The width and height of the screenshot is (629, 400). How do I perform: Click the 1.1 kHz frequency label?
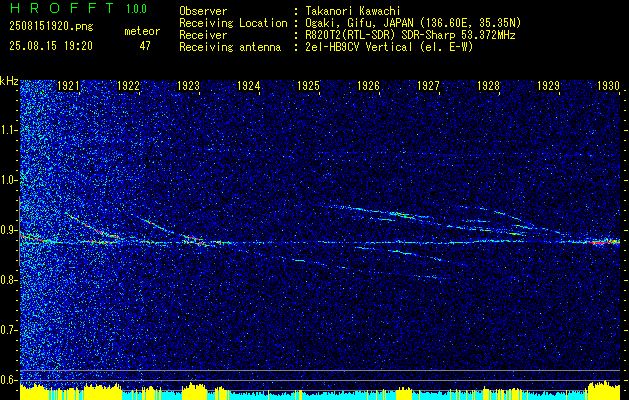[x=9, y=130]
